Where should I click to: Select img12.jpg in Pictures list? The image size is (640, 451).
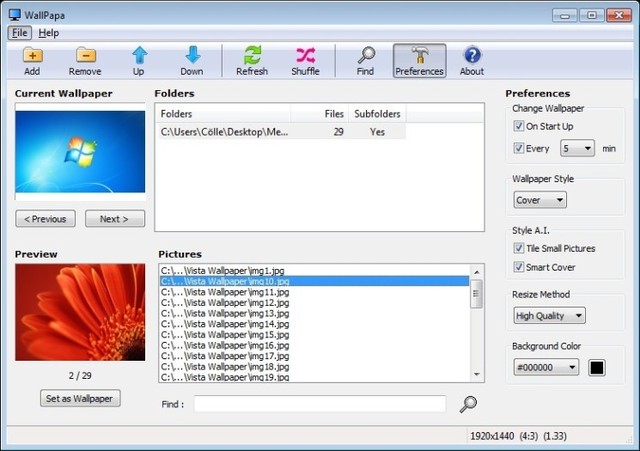[314, 302]
